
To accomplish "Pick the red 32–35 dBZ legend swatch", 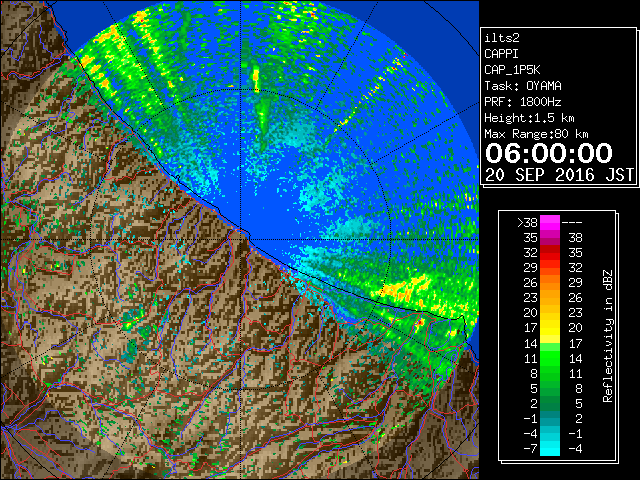I will 550,253.
